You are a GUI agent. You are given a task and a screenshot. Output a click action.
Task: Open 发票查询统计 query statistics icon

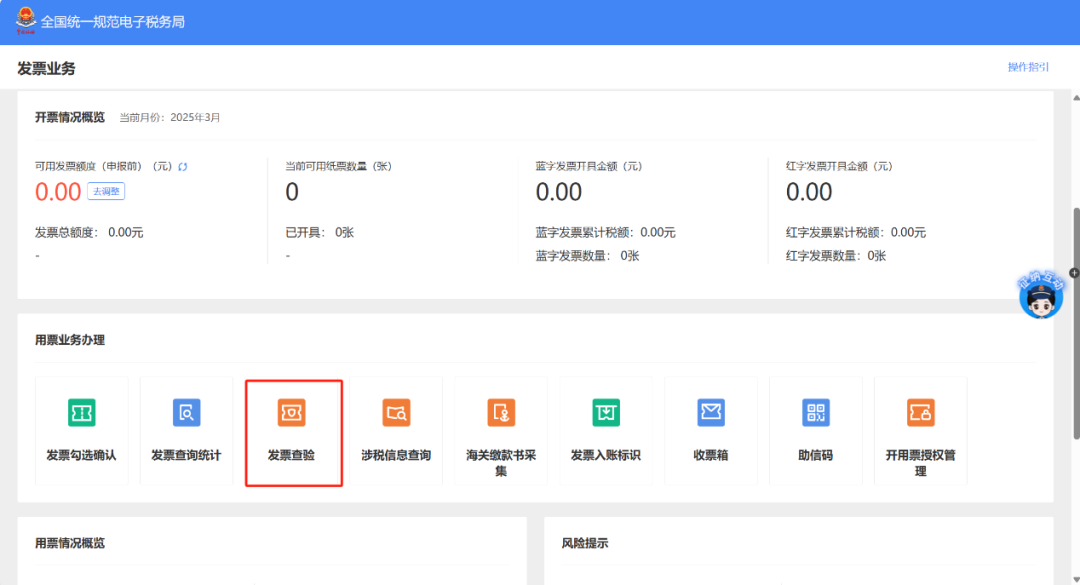click(x=186, y=413)
